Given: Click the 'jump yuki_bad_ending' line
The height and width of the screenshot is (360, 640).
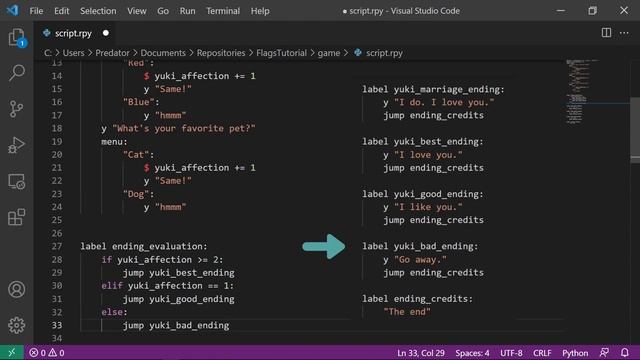Looking at the screenshot, I should click(x=176, y=325).
